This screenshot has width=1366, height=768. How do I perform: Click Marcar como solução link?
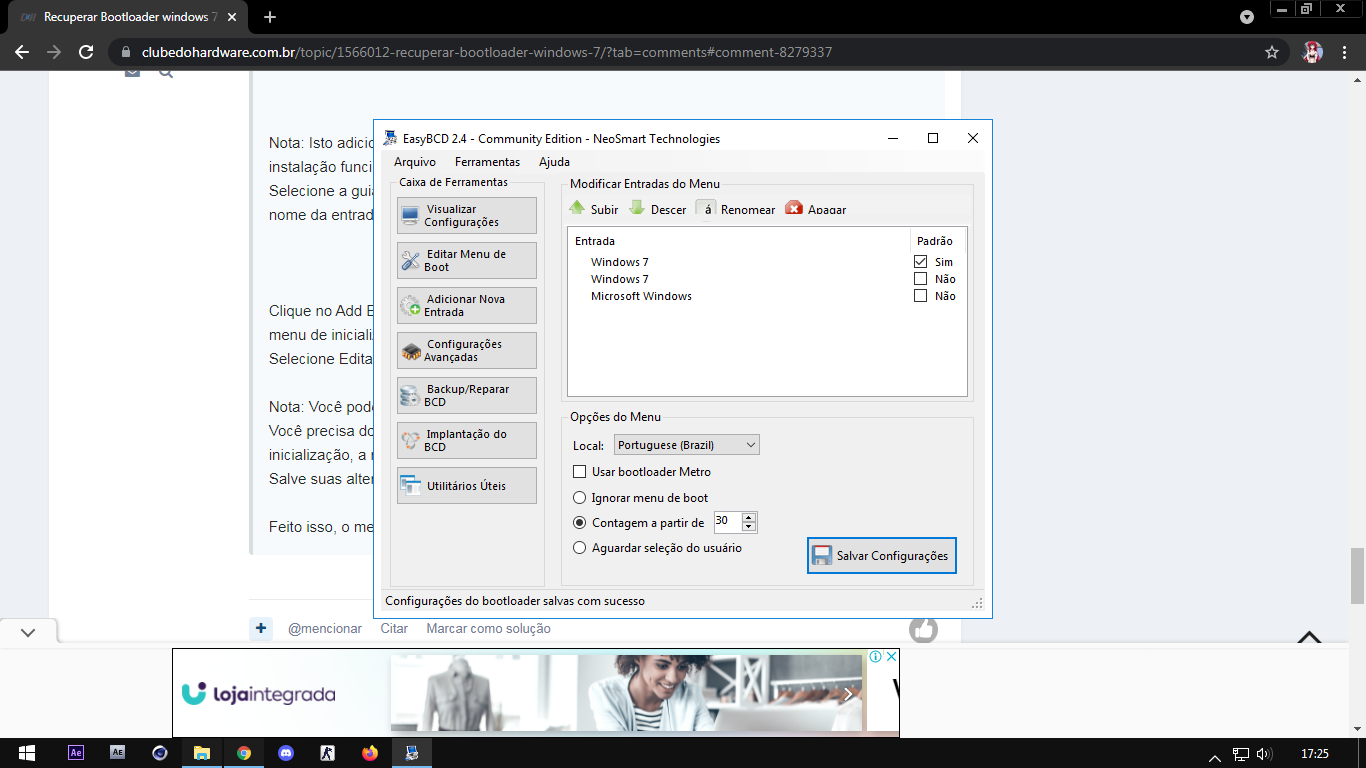point(488,628)
